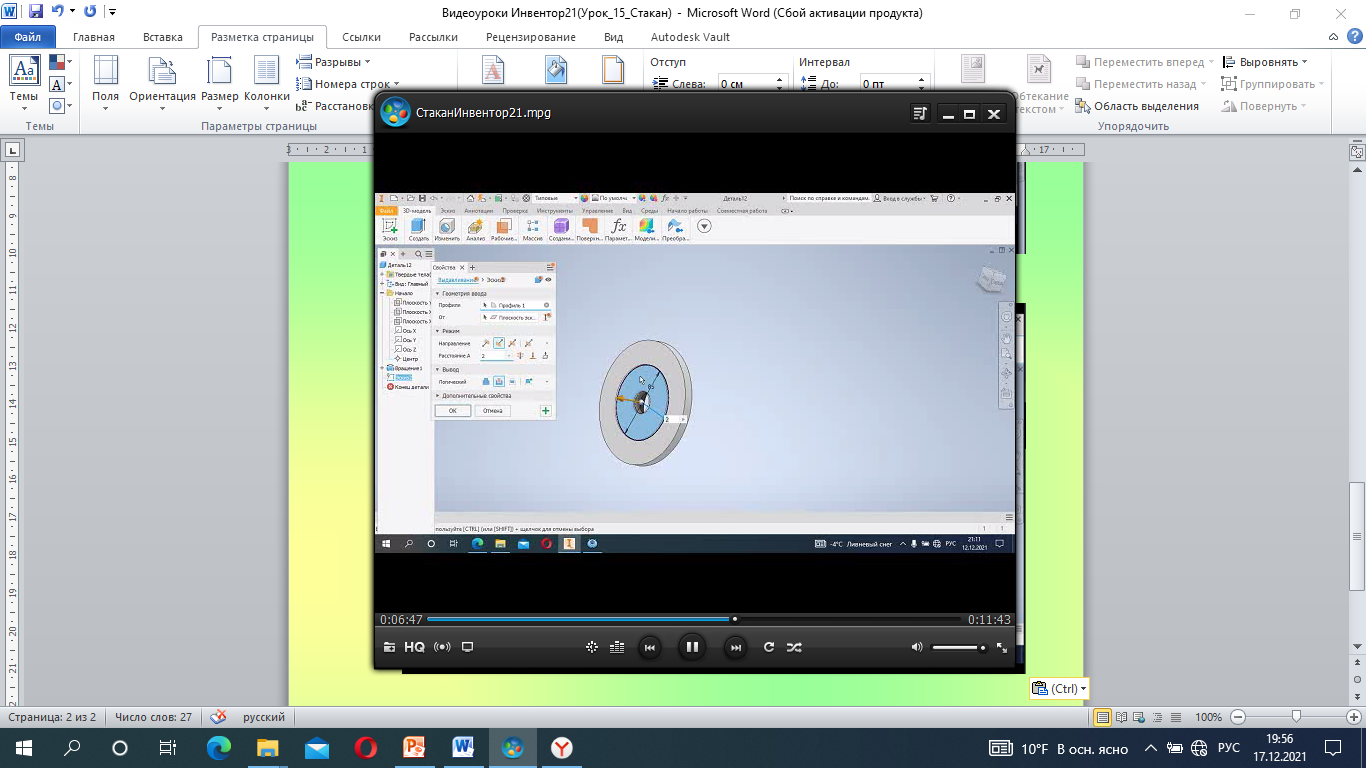Skip to the next track in the player
Screen dimensions: 1366x768
tap(735, 647)
